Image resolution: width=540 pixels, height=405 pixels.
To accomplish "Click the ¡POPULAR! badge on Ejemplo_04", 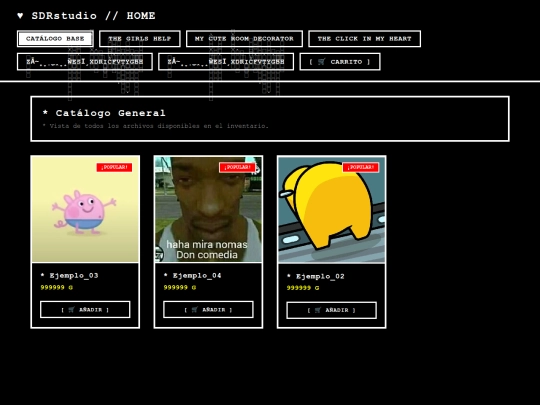I will pyautogui.click(x=237, y=167).
